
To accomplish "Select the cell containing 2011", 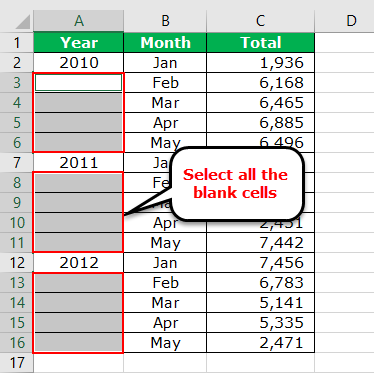I will click(79, 163).
